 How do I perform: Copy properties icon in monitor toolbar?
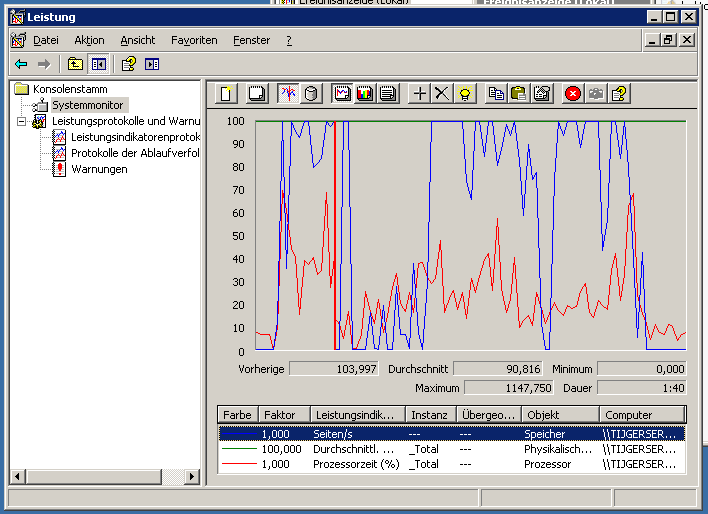tap(496, 94)
